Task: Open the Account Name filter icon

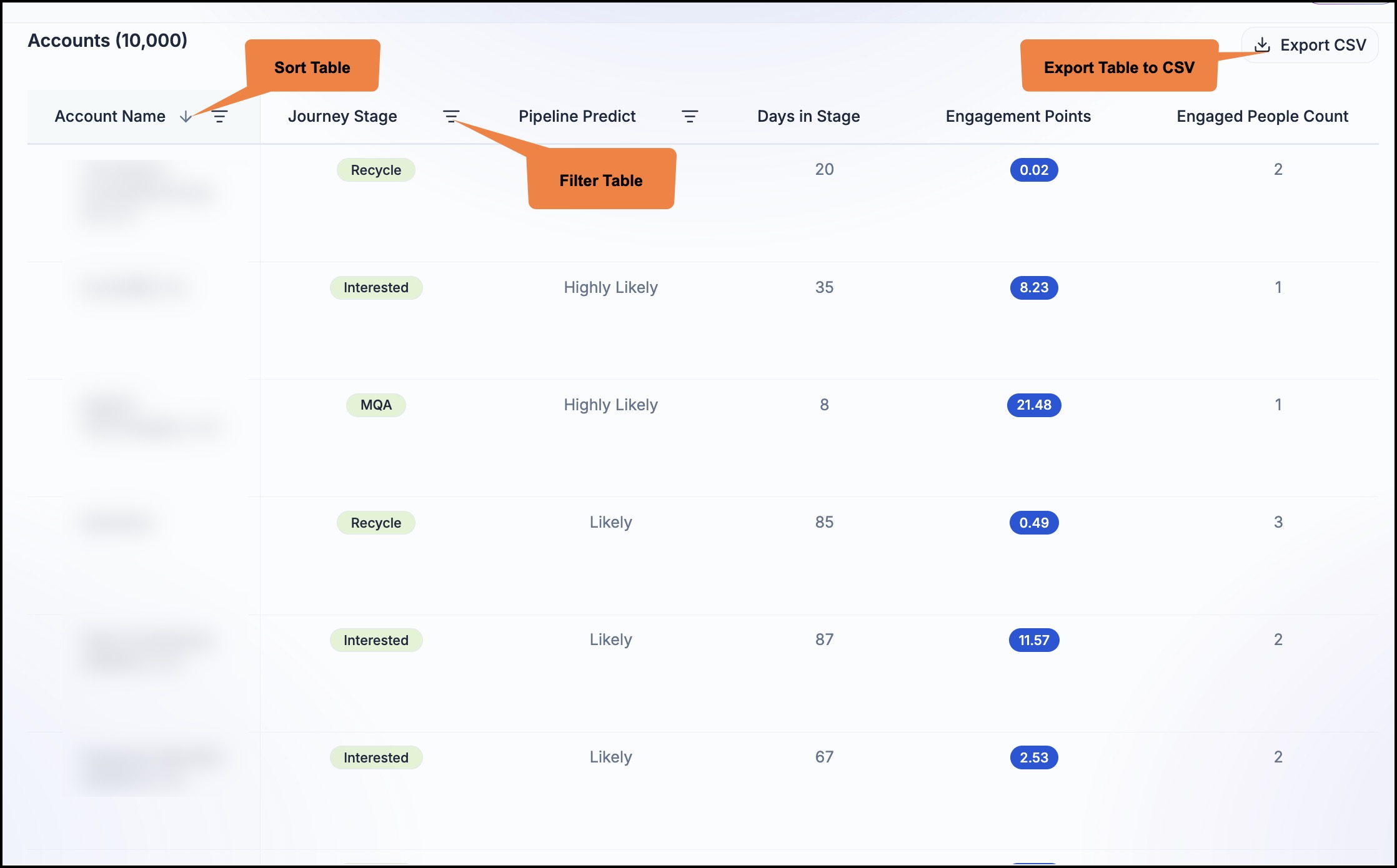Action: tap(219, 117)
